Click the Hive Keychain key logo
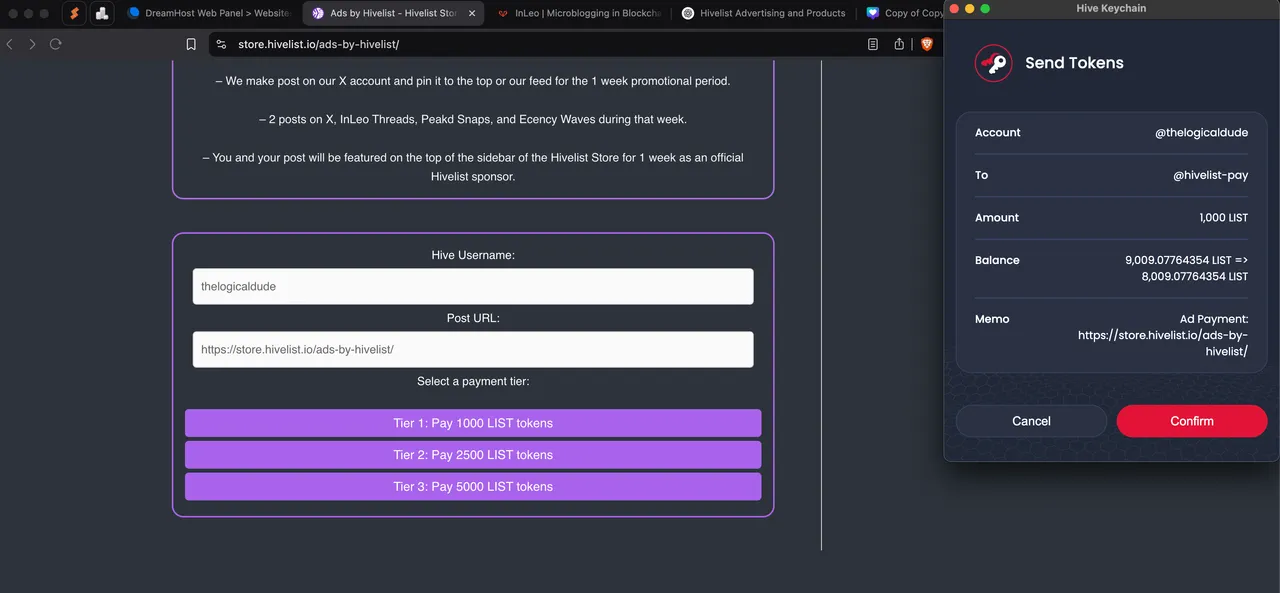This screenshot has height=593, width=1280. (x=993, y=63)
